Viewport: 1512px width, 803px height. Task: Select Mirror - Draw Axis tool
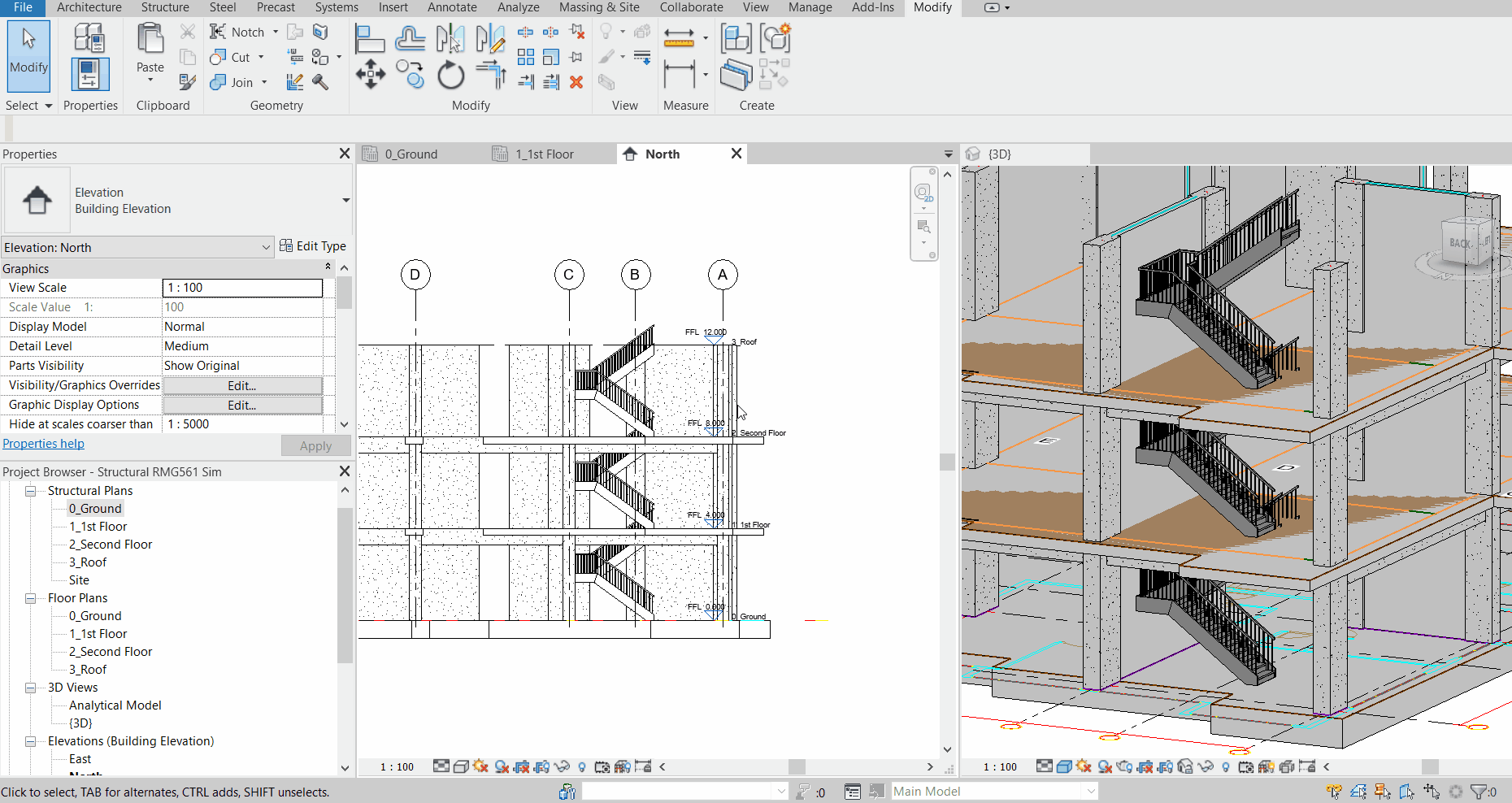point(490,38)
